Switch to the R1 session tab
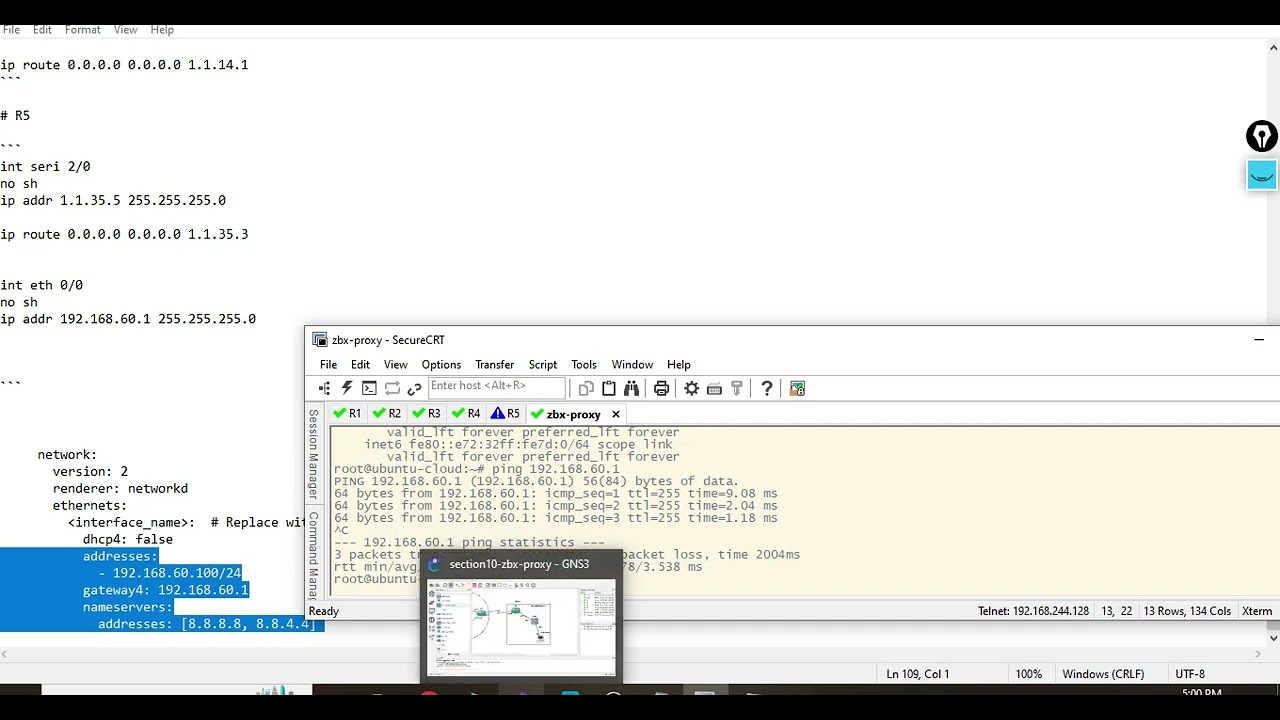Viewport: 1280px width, 720px height. tap(347, 414)
